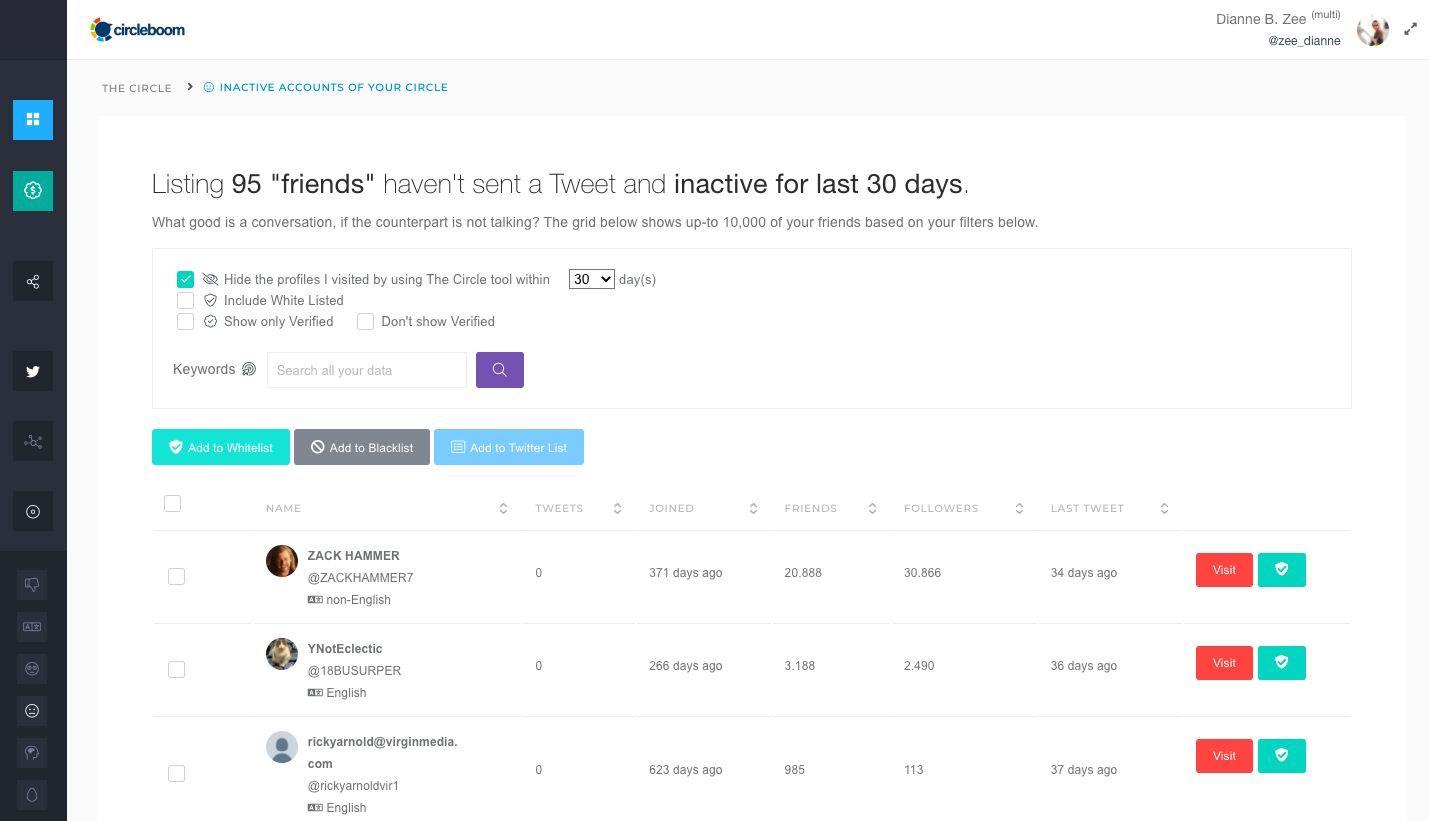This screenshot has height=821, width=1429.
Task: Enable the 'Include White Listed' checkbox
Action: (185, 300)
